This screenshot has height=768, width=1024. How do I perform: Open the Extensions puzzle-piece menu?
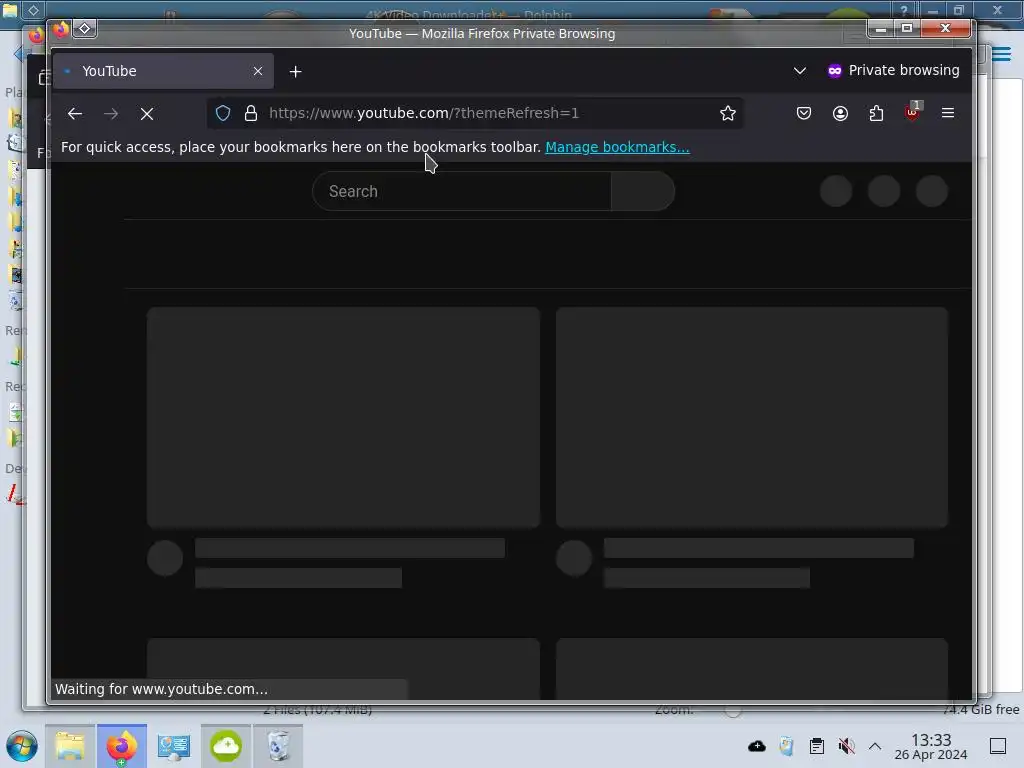pyautogui.click(x=876, y=113)
